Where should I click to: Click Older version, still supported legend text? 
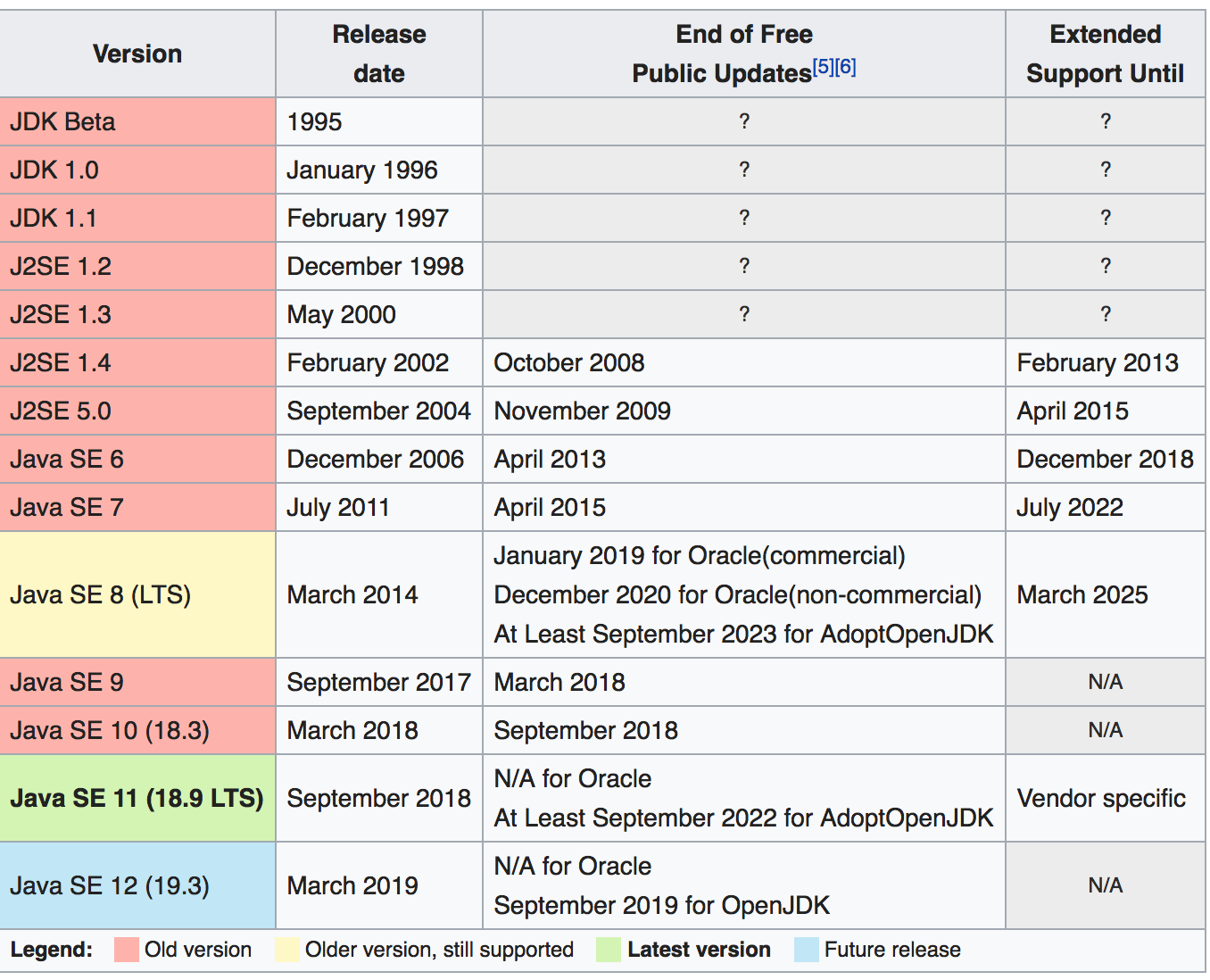[x=439, y=950]
